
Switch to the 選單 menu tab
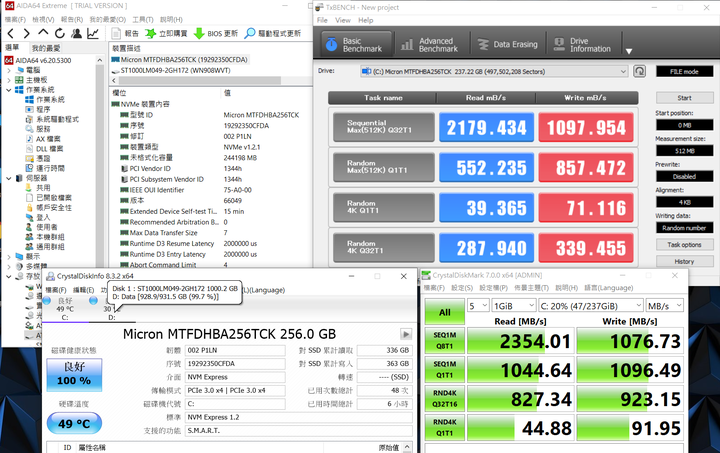(12, 47)
